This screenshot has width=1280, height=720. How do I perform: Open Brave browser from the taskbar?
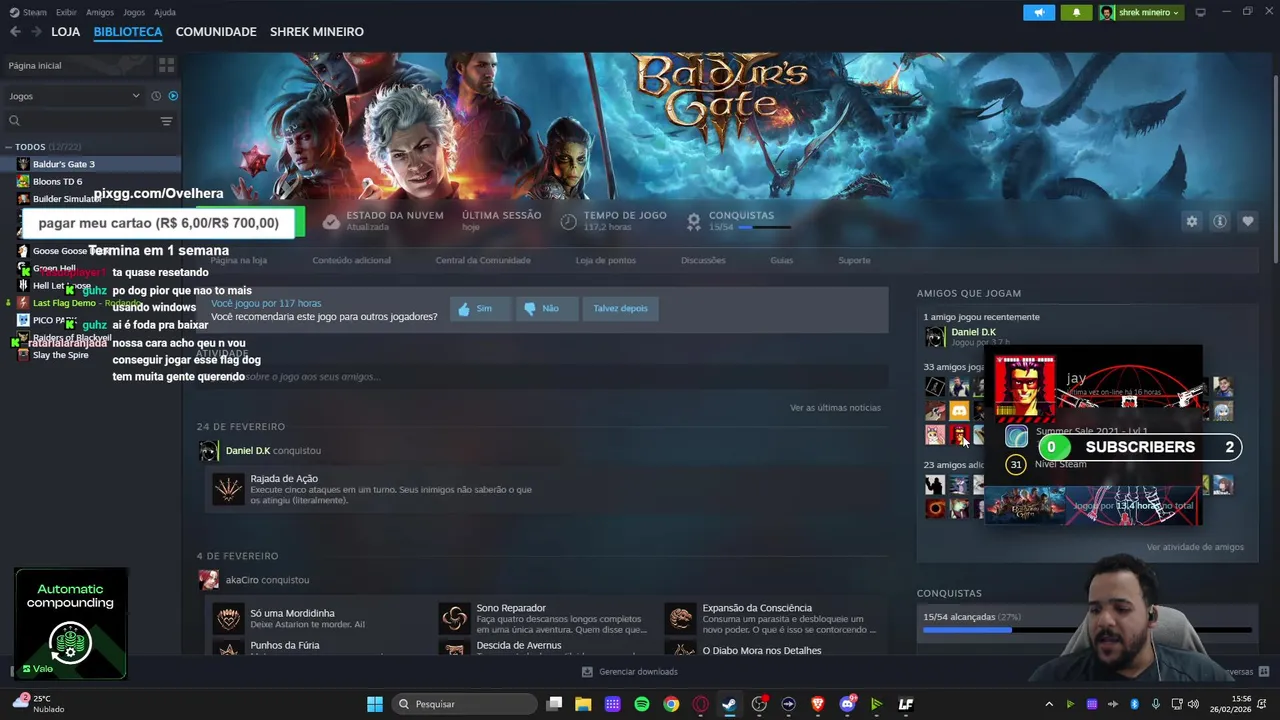pyautogui.click(x=817, y=704)
